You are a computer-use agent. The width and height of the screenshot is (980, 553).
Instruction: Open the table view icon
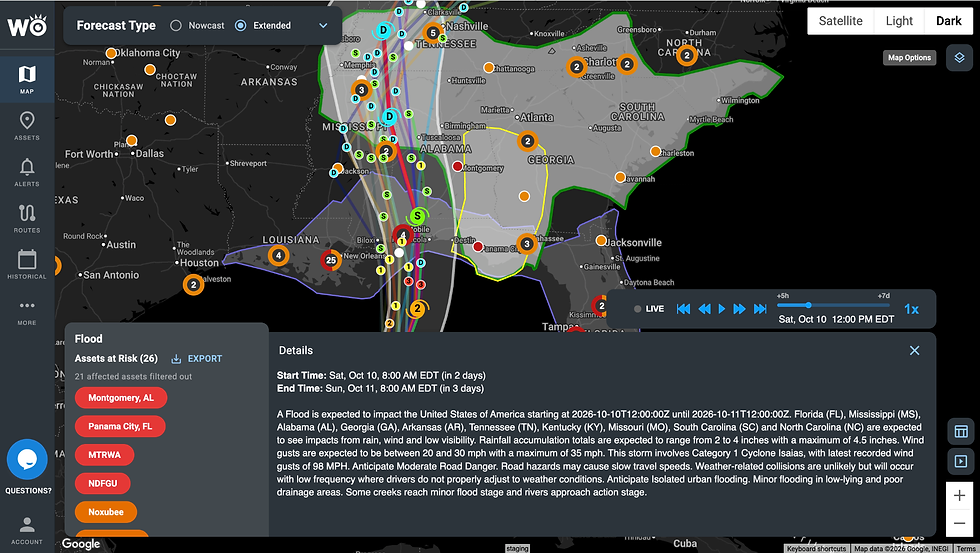961,431
